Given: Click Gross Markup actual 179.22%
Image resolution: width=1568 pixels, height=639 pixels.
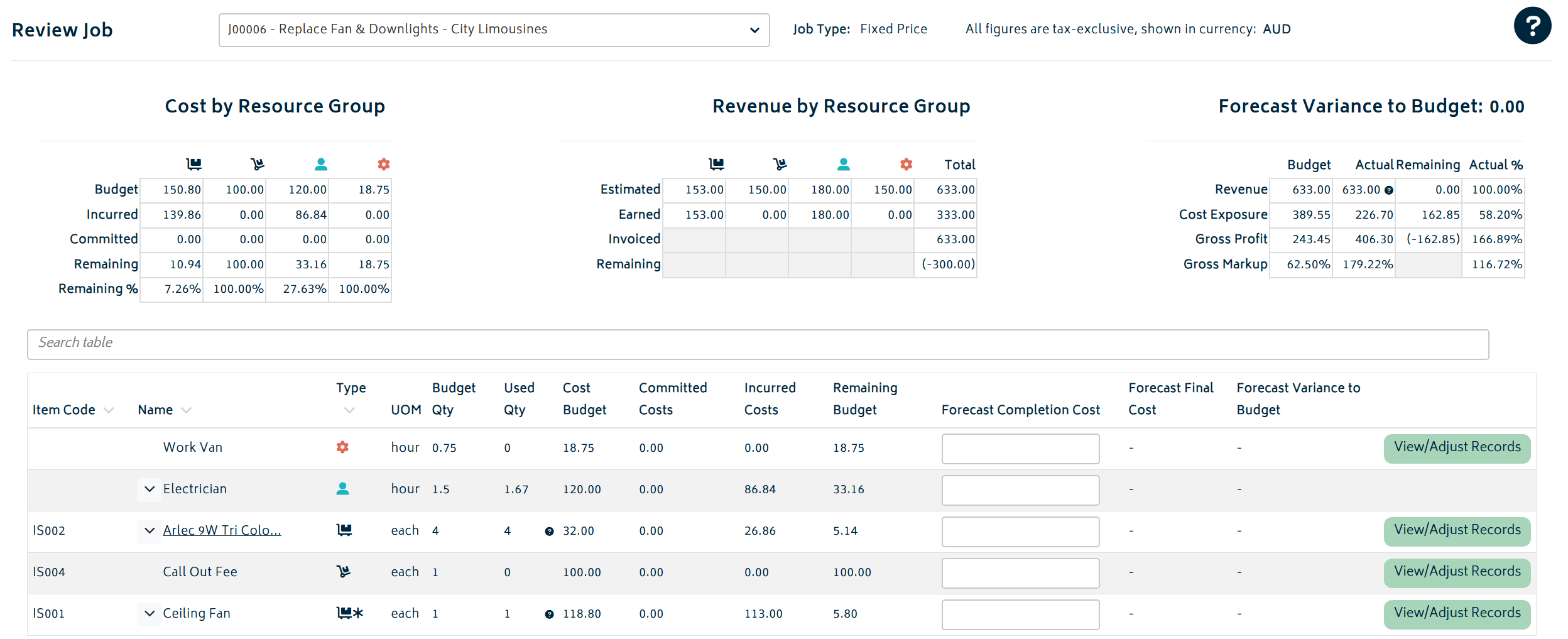Looking at the screenshot, I should (x=1368, y=264).
